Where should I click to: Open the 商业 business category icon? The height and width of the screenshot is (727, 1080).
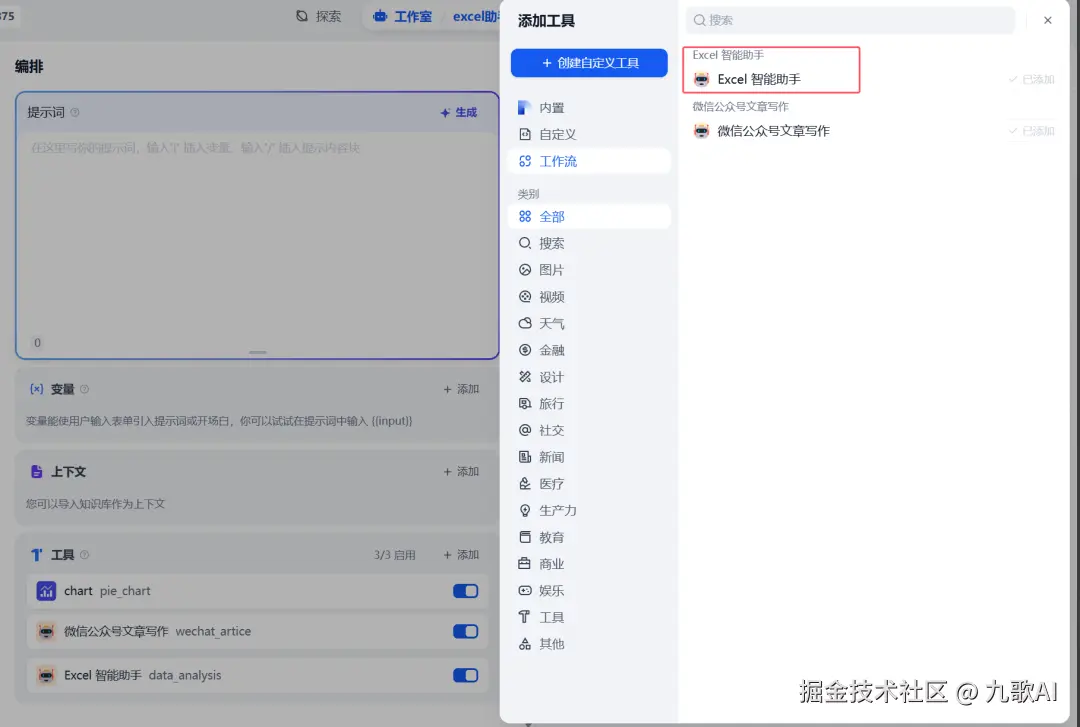[x=525, y=564]
